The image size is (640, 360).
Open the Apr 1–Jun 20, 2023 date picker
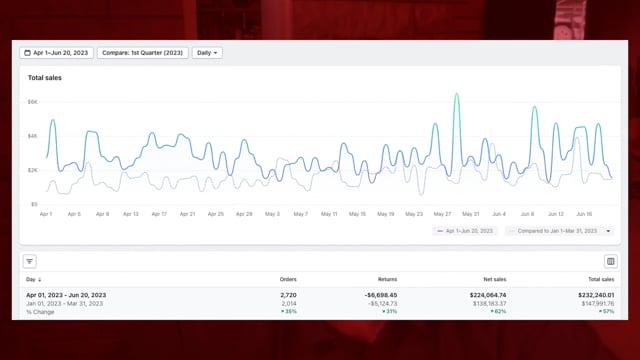point(56,53)
